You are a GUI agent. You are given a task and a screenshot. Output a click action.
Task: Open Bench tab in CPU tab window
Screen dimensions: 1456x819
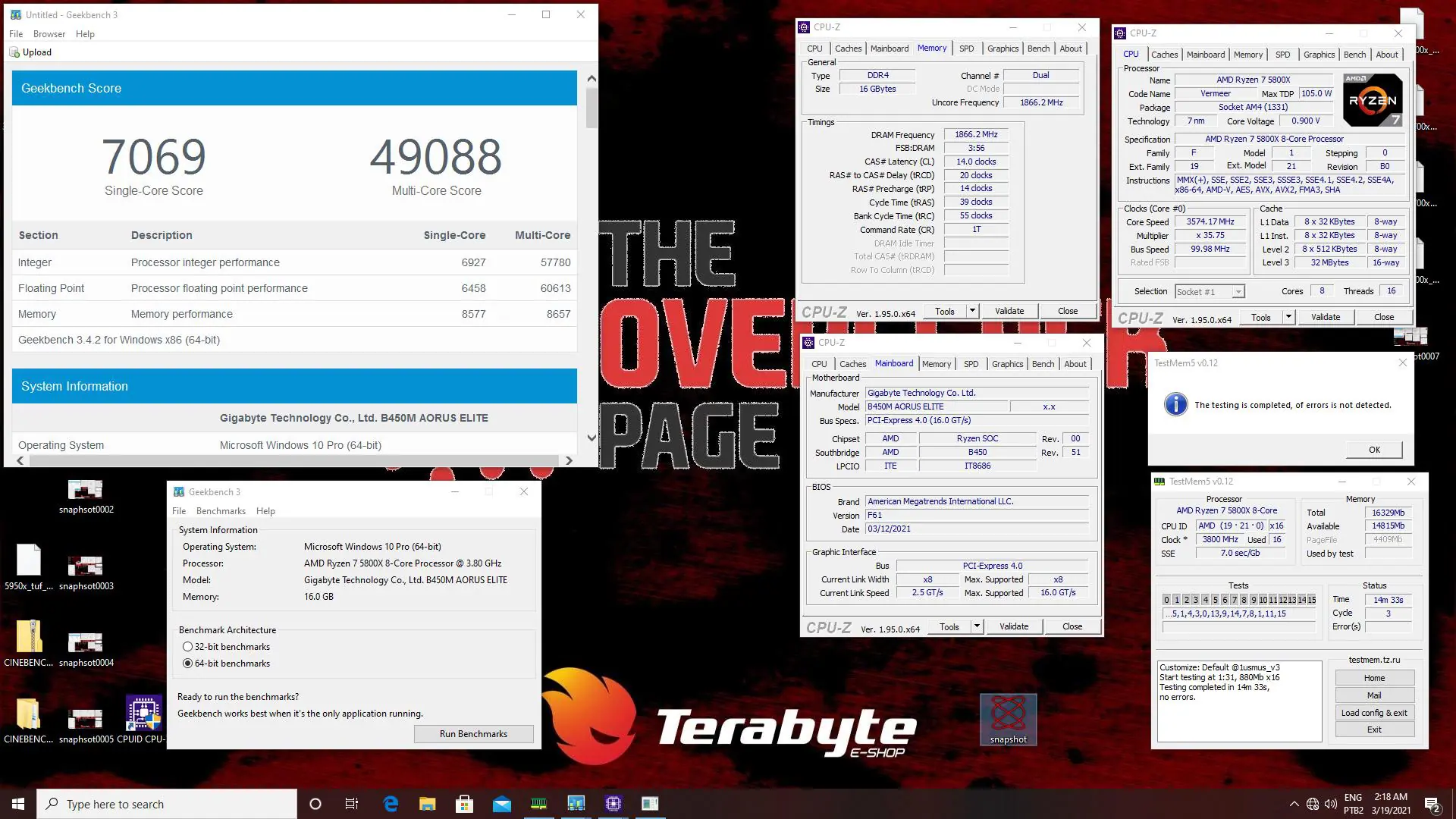click(1354, 55)
